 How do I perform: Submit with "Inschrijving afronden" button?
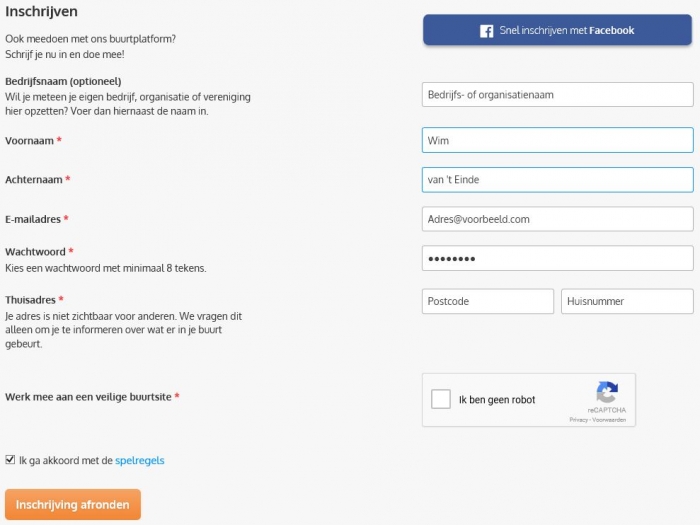pyautogui.click(x=72, y=505)
